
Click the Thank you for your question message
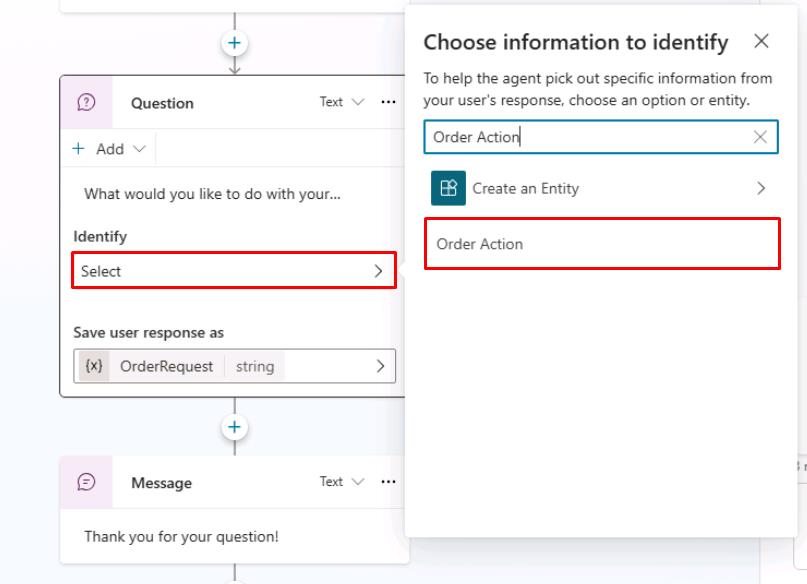pos(181,537)
